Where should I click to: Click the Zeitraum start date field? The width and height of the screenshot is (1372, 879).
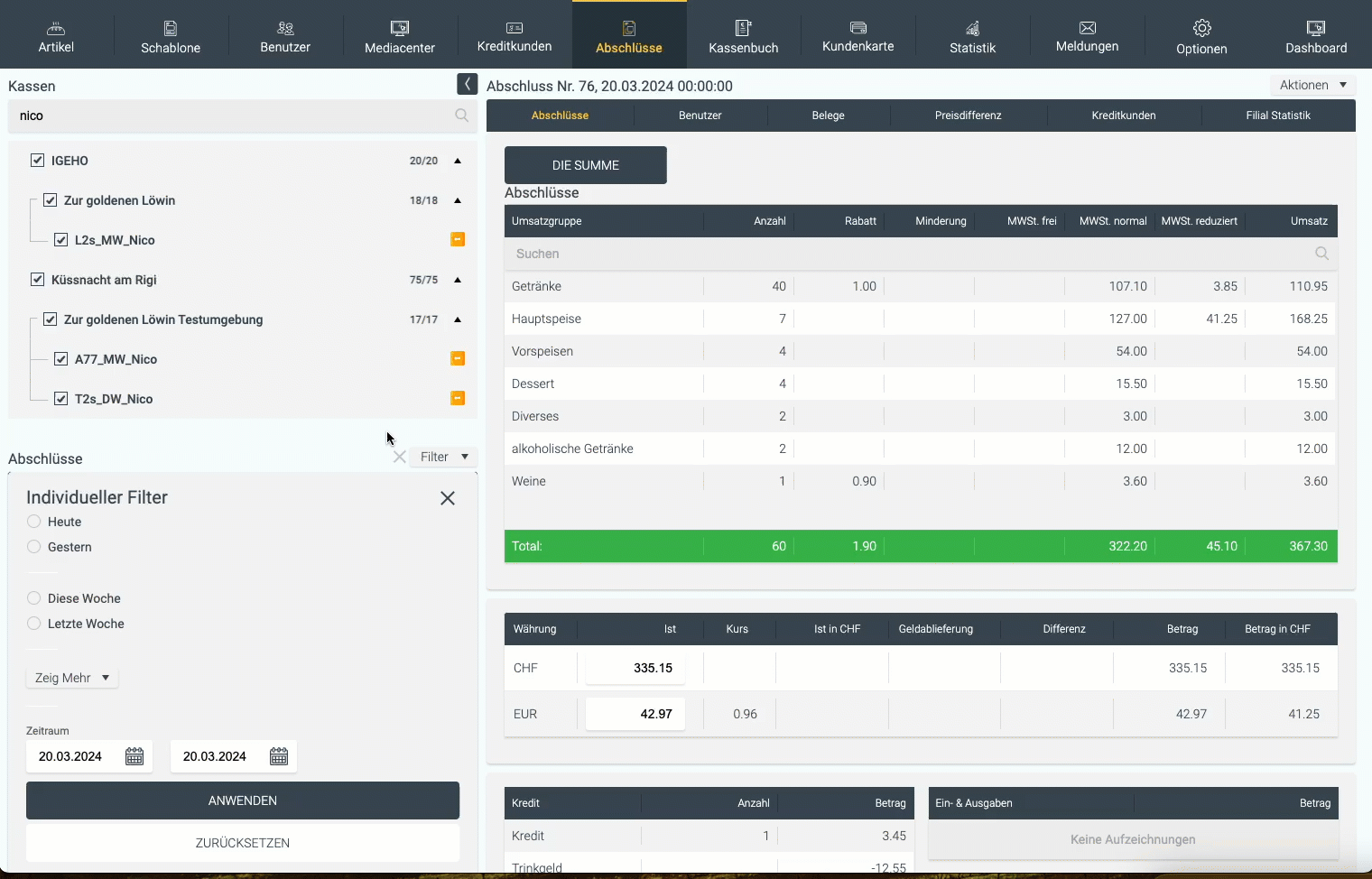pyautogui.click(x=89, y=756)
